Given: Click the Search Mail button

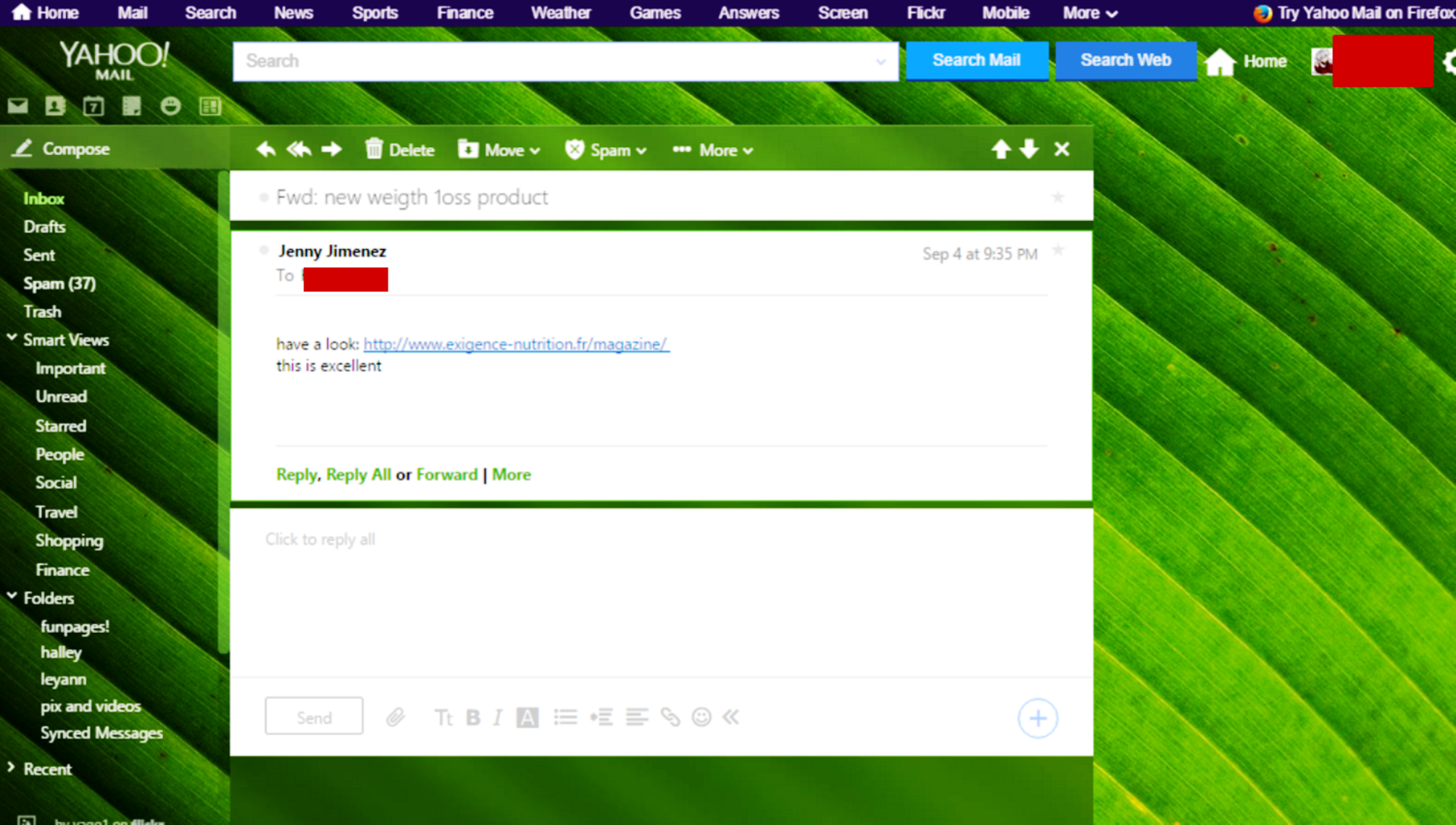Looking at the screenshot, I should [x=976, y=60].
